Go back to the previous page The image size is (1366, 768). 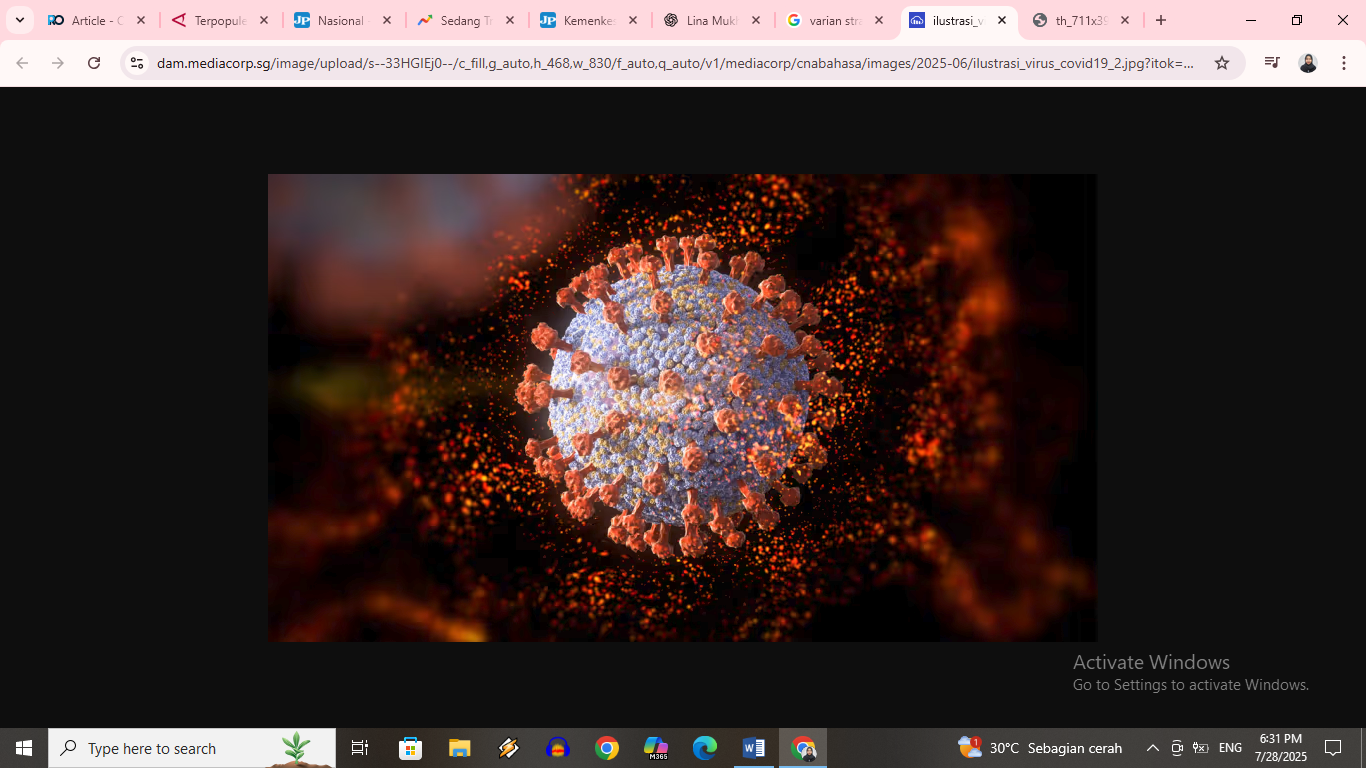[x=22, y=63]
